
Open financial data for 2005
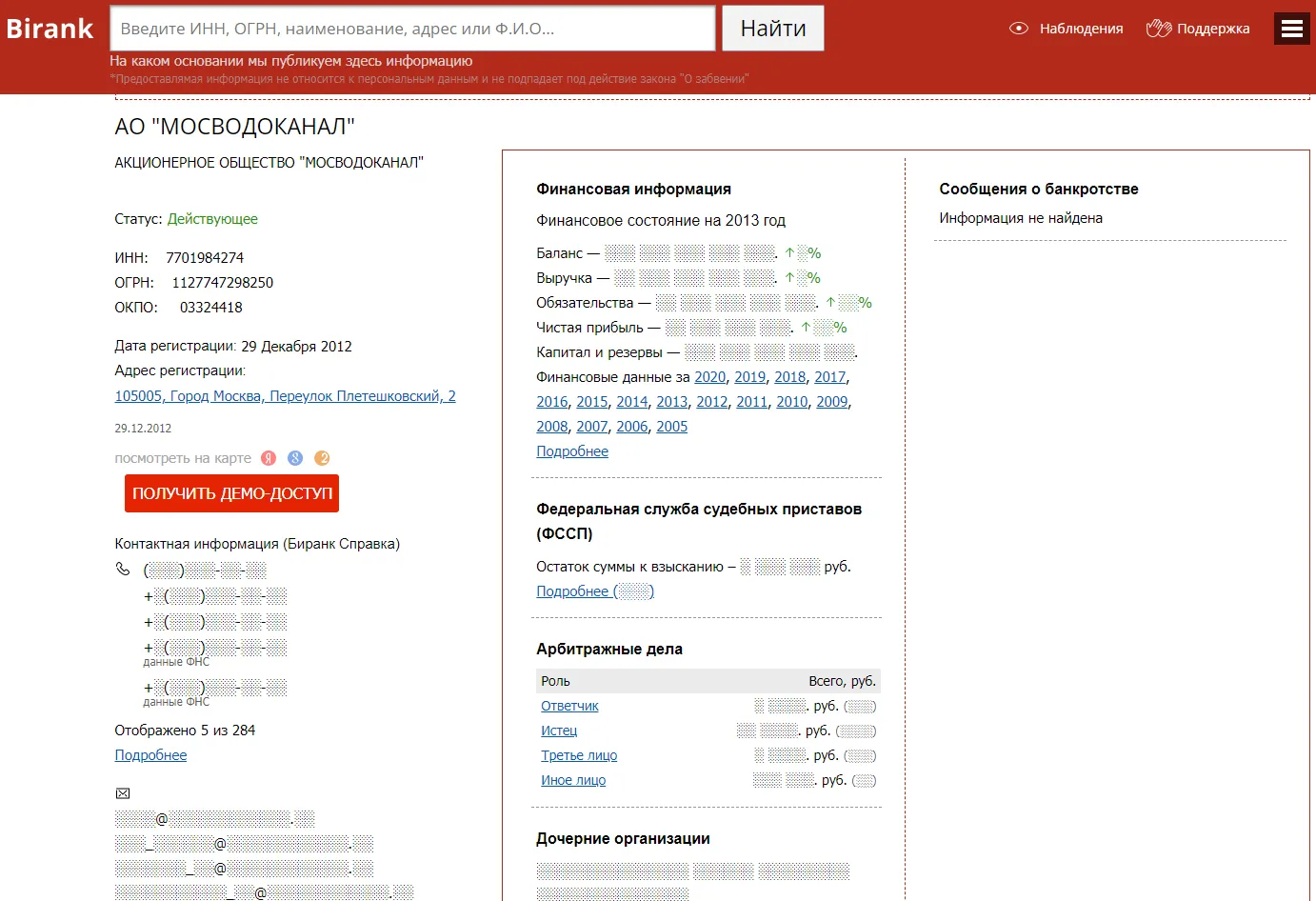(x=671, y=427)
